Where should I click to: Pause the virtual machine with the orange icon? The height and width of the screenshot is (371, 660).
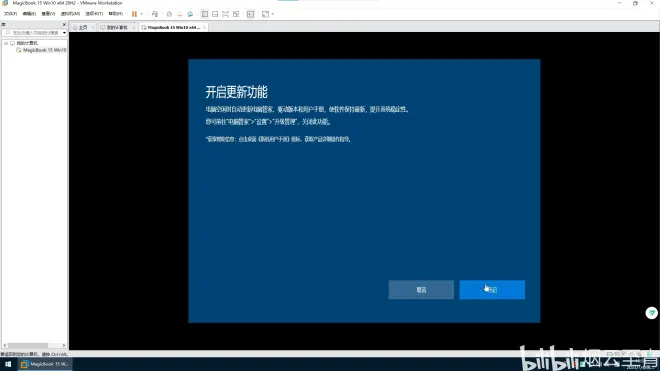(x=134, y=14)
